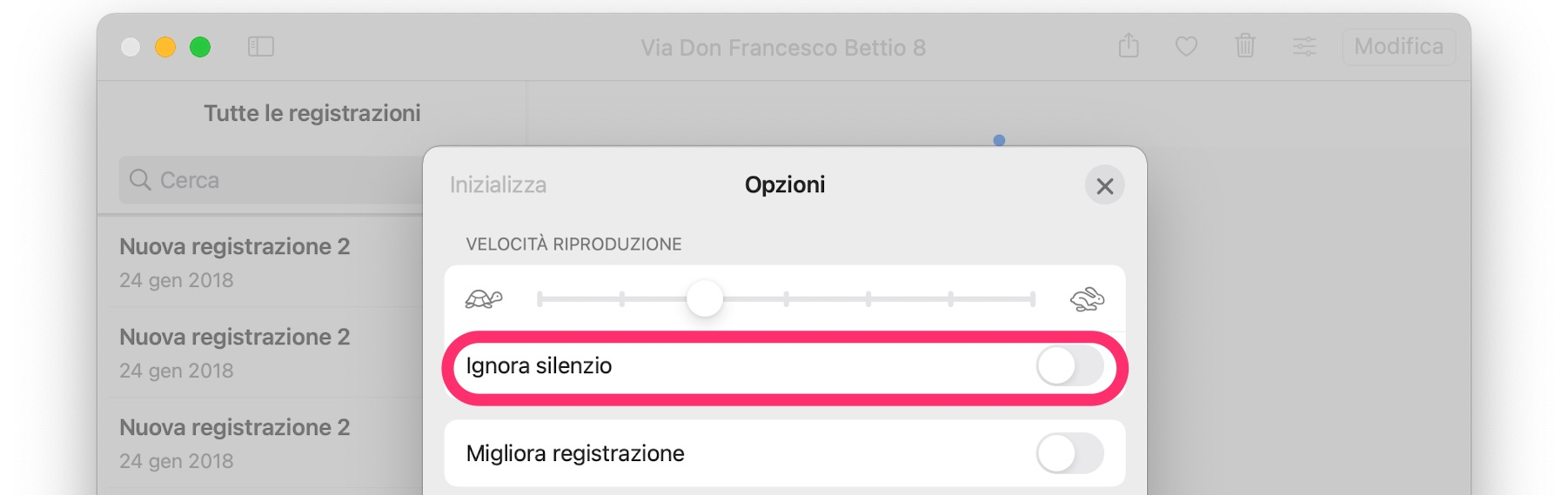
Task: Click the blue playhead marker dot
Action: coord(999,140)
